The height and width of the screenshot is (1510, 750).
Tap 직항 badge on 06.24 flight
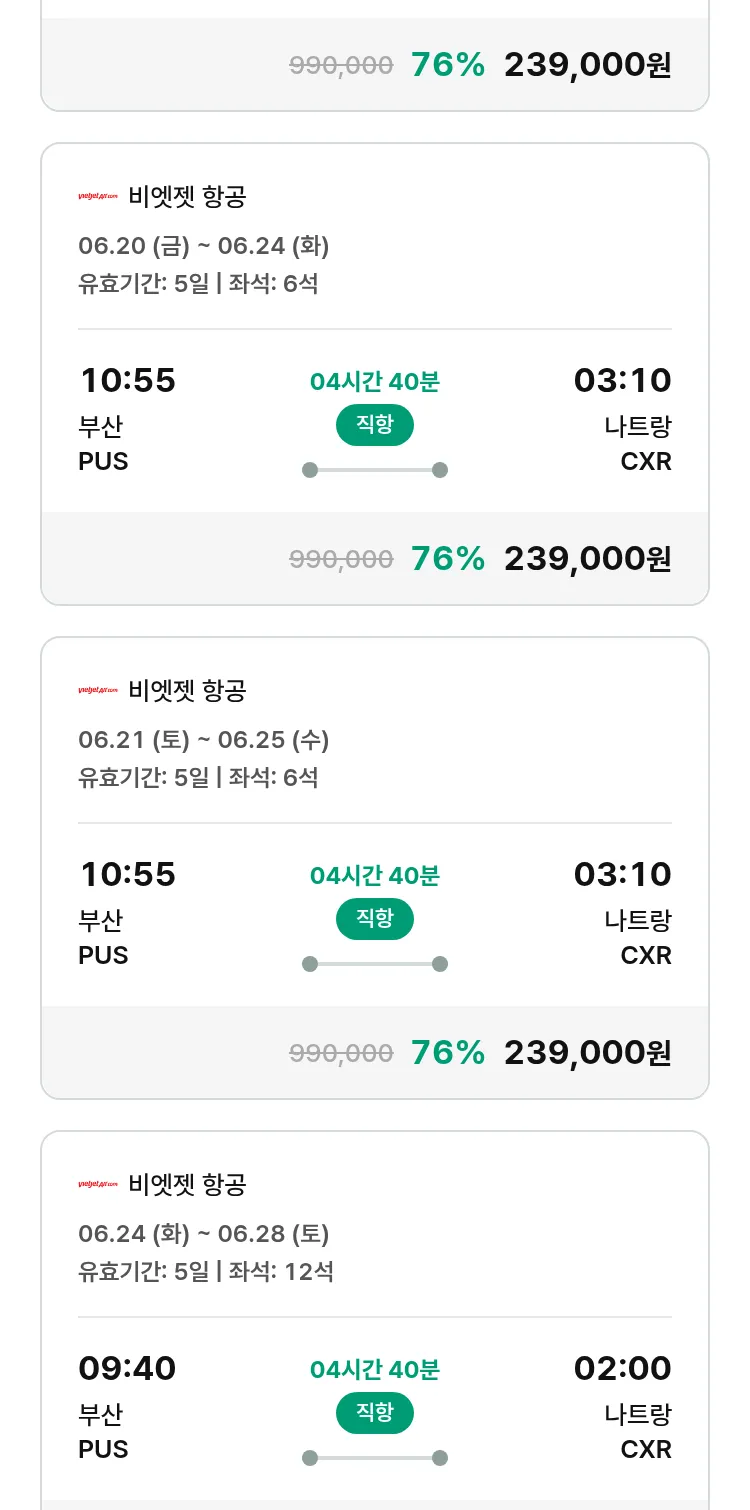pos(375,1413)
